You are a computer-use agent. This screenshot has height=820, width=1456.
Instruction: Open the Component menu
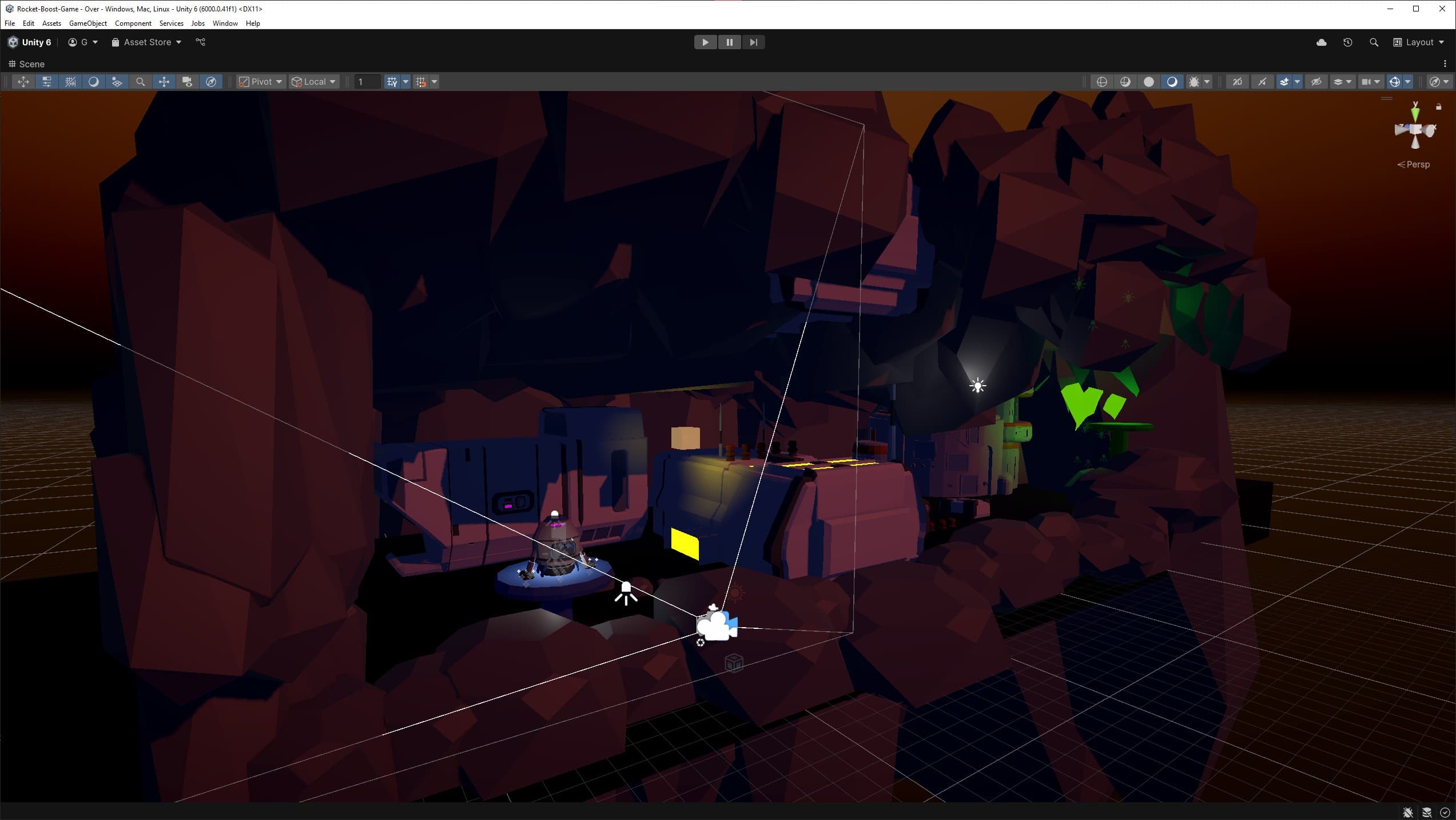pos(133,23)
